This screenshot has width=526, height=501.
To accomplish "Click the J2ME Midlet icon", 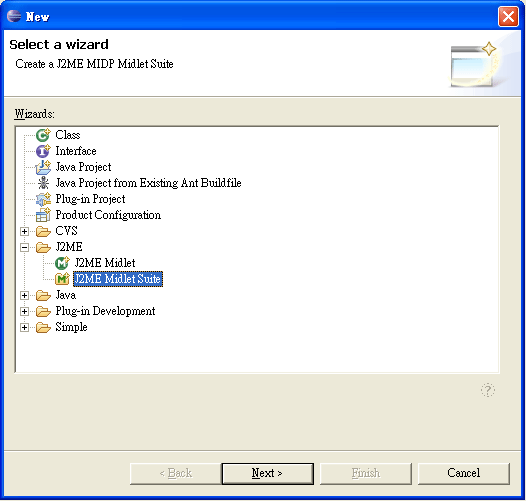I will point(62,263).
